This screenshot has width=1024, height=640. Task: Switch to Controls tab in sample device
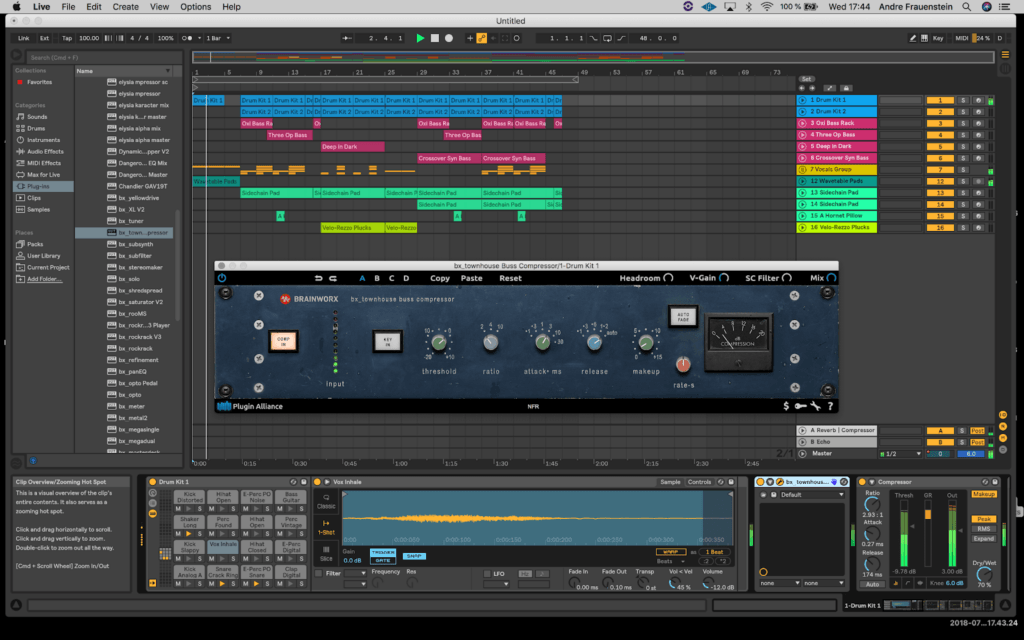pos(699,482)
